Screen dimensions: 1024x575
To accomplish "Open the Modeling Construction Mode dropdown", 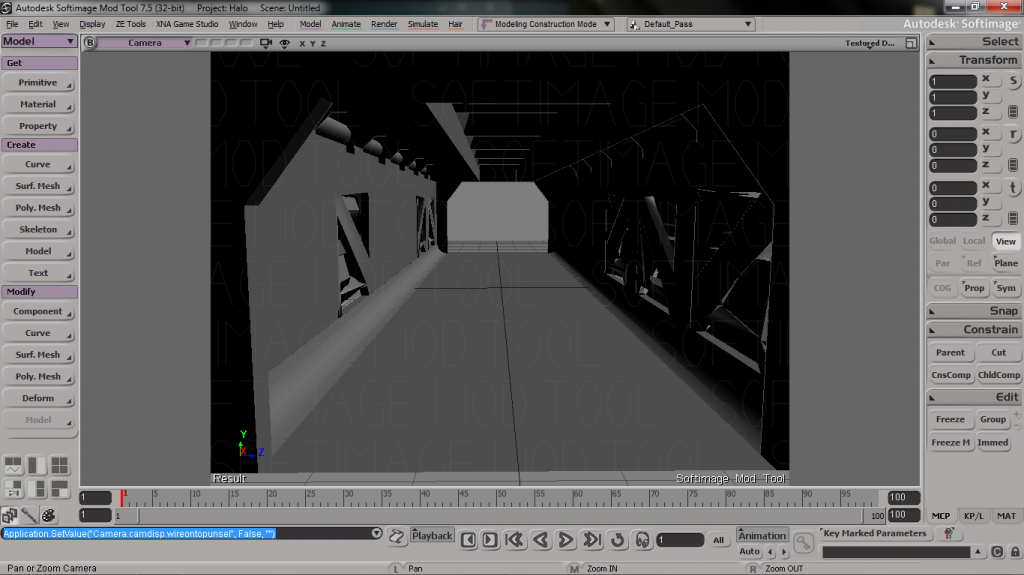I will (x=546, y=24).
